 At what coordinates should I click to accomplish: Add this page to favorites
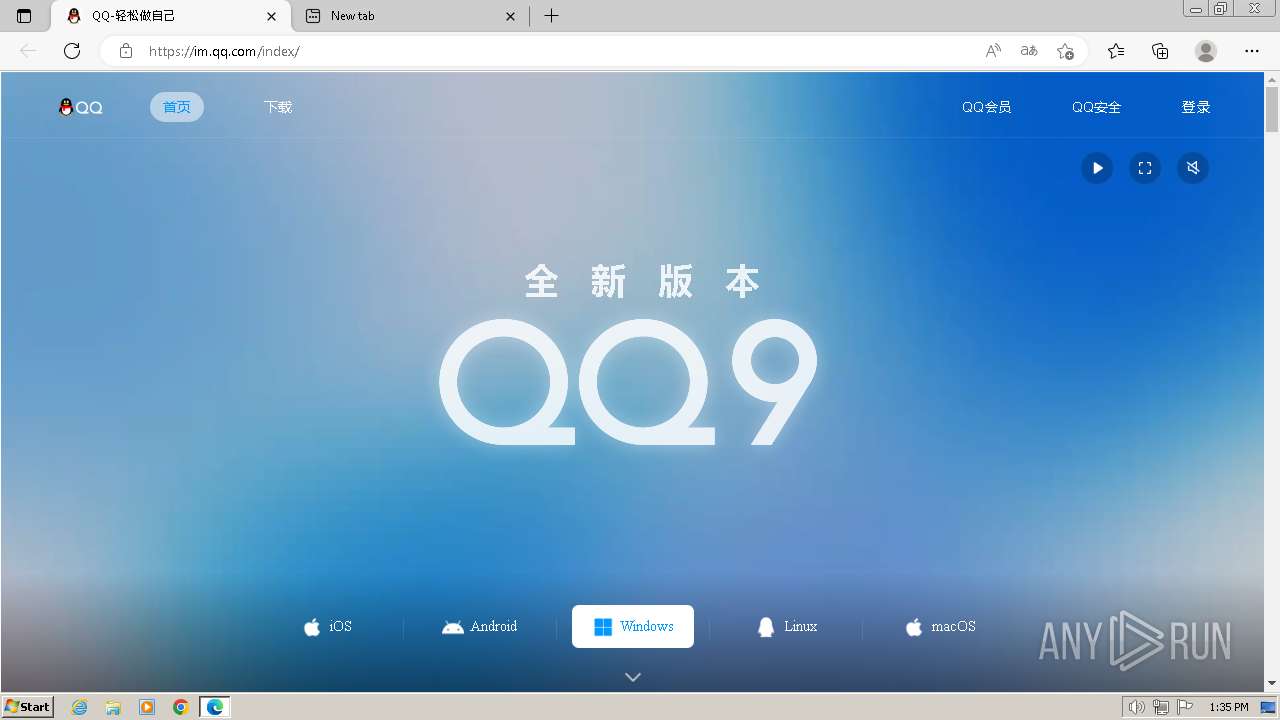point(1065,51)
